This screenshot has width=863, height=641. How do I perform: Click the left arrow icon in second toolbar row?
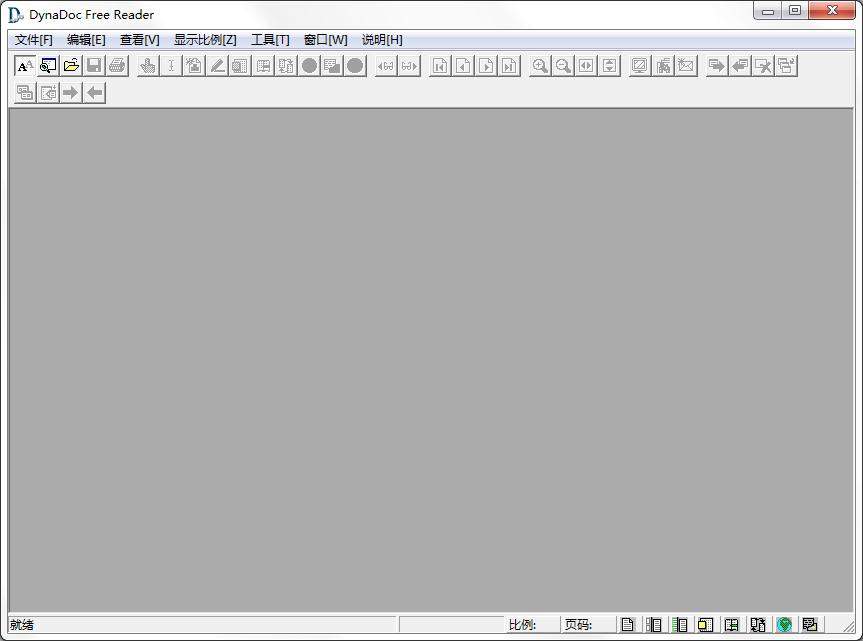click(x=95, y=92)
